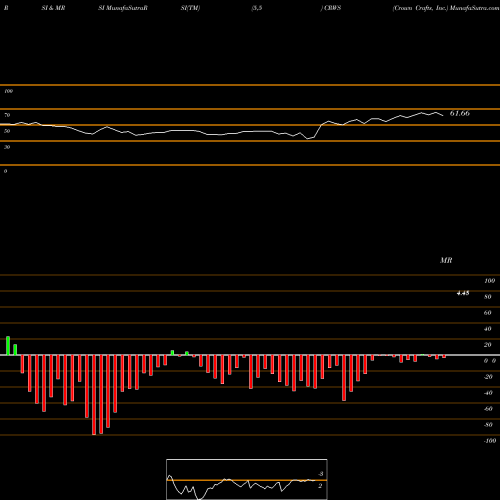Click the SI & MR header label
The width and height of the screenshot is (500, 500).
53,8
